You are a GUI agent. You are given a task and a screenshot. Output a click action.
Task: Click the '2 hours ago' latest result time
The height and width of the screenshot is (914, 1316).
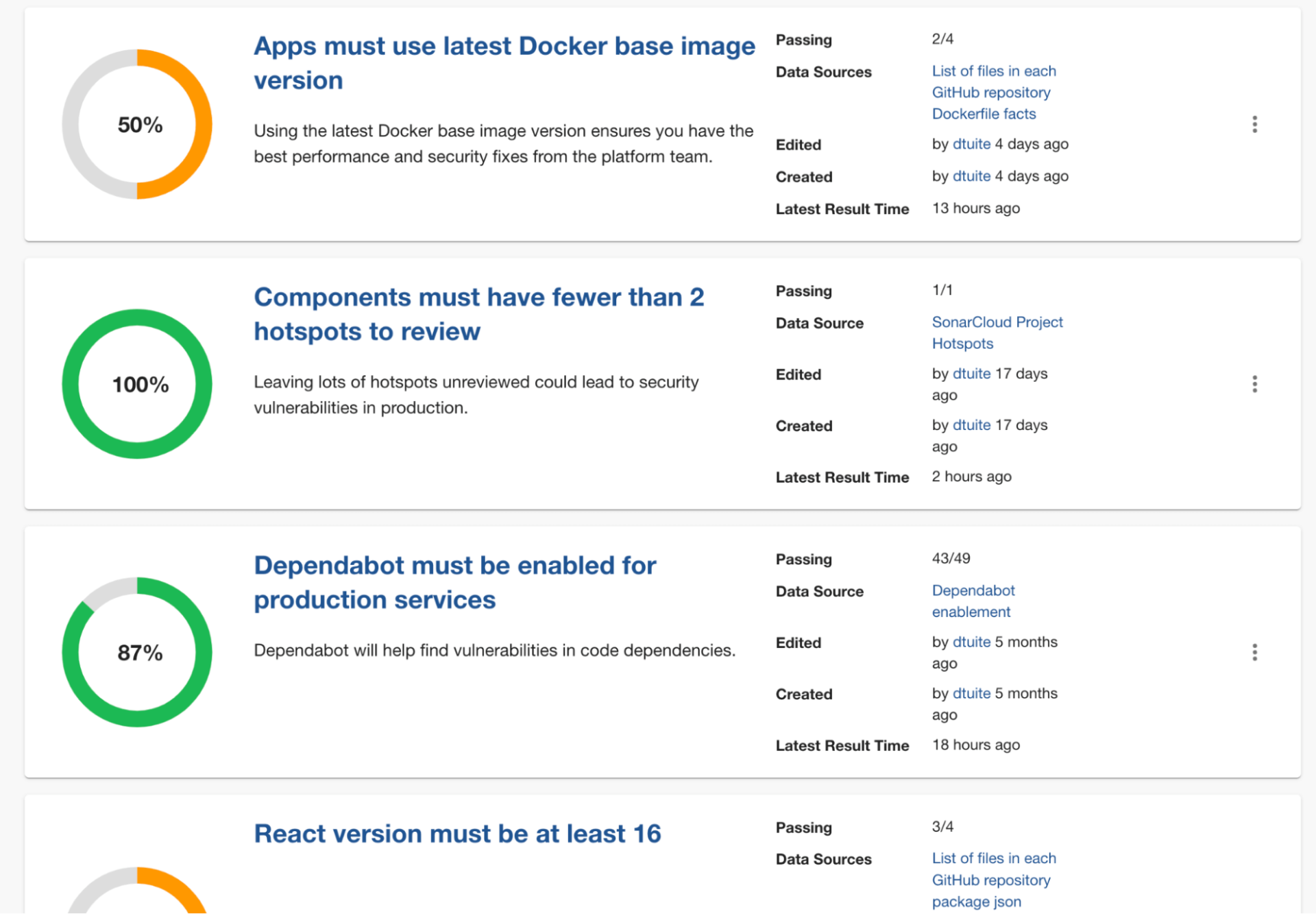click(971, 477)
